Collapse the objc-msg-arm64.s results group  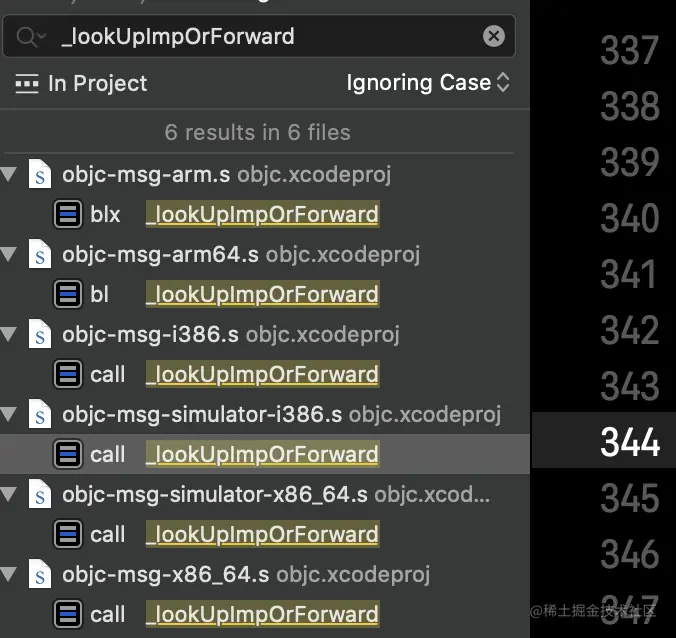pyautogui.click(x=10, y=255)
